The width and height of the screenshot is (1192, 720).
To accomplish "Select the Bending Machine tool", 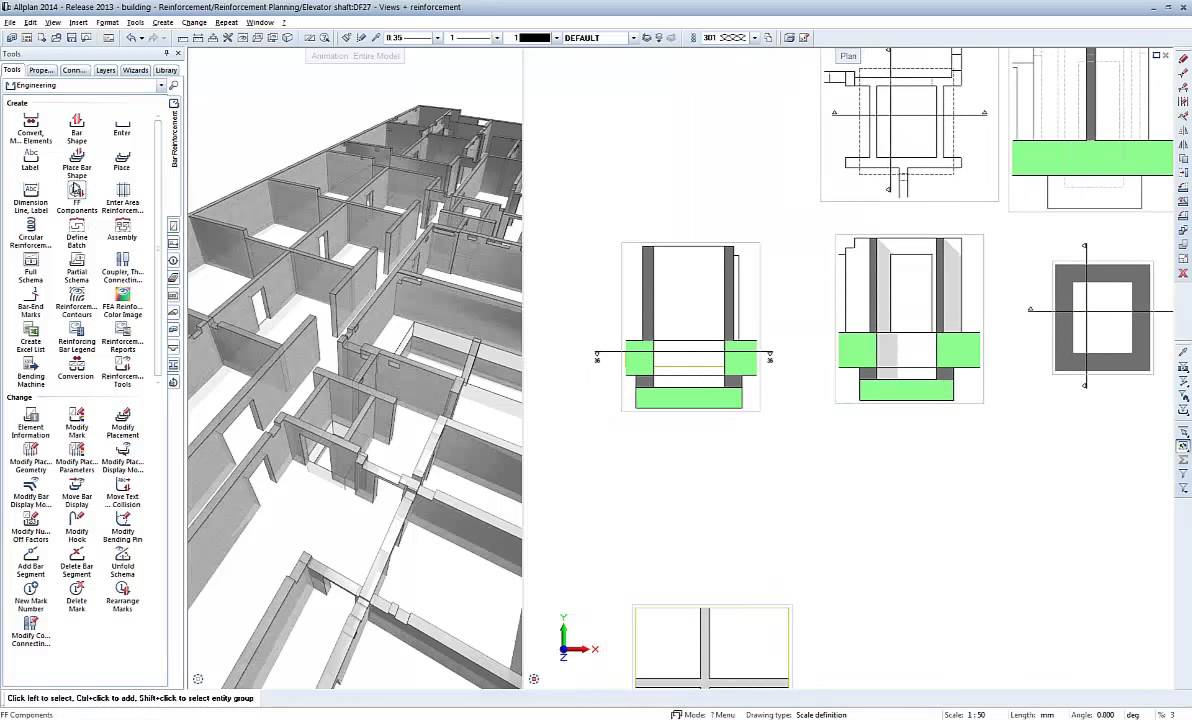I will [30, 372].
